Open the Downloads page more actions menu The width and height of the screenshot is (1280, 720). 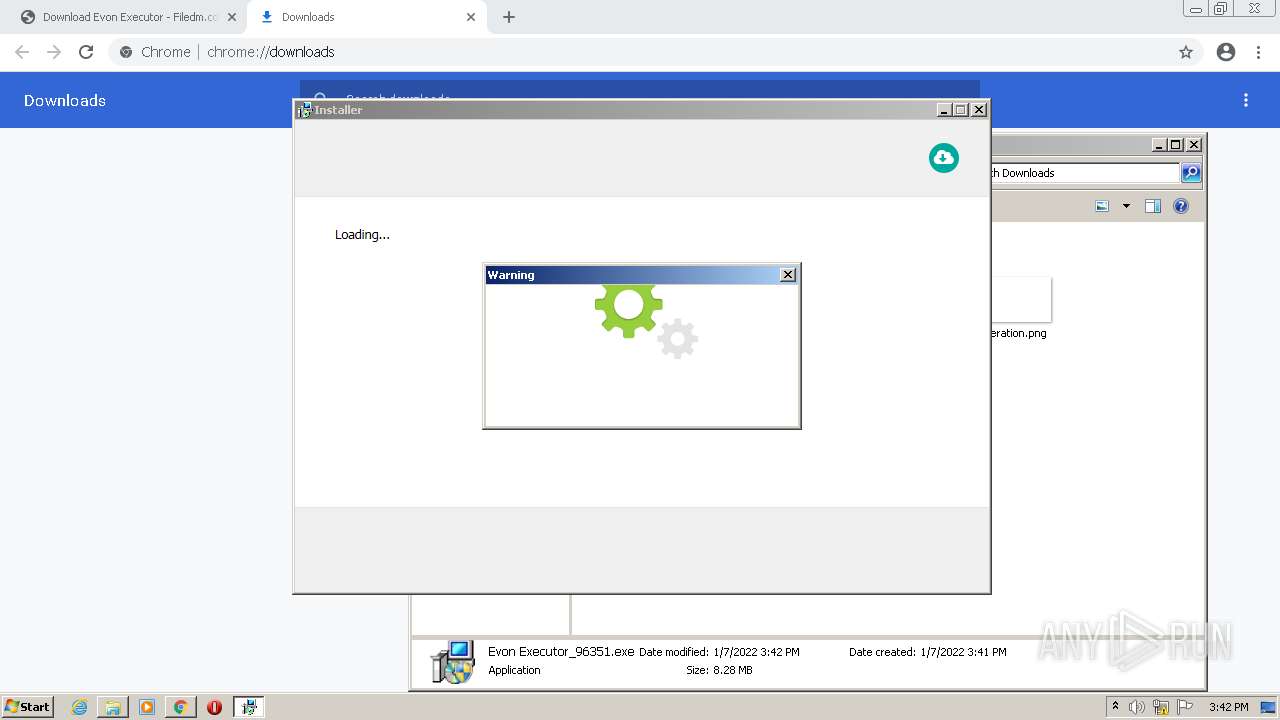1246,100
